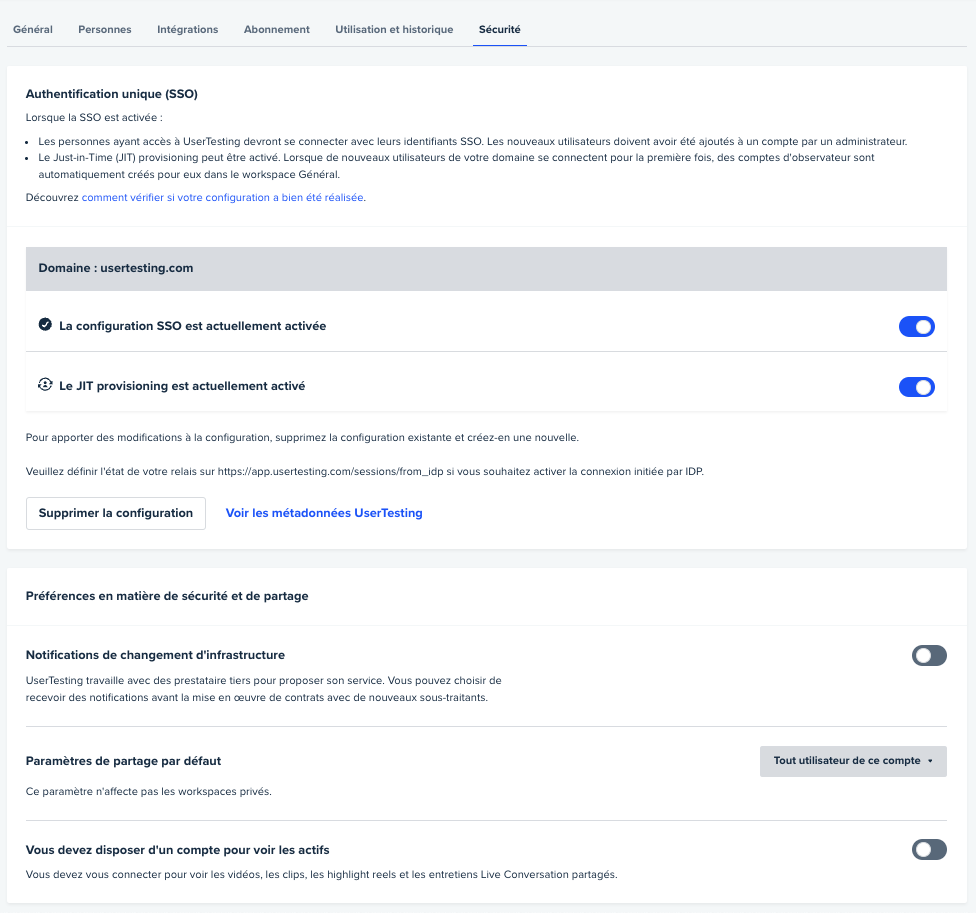
Task: Click the Sécurité tab
Action: (x=499, y=30)
